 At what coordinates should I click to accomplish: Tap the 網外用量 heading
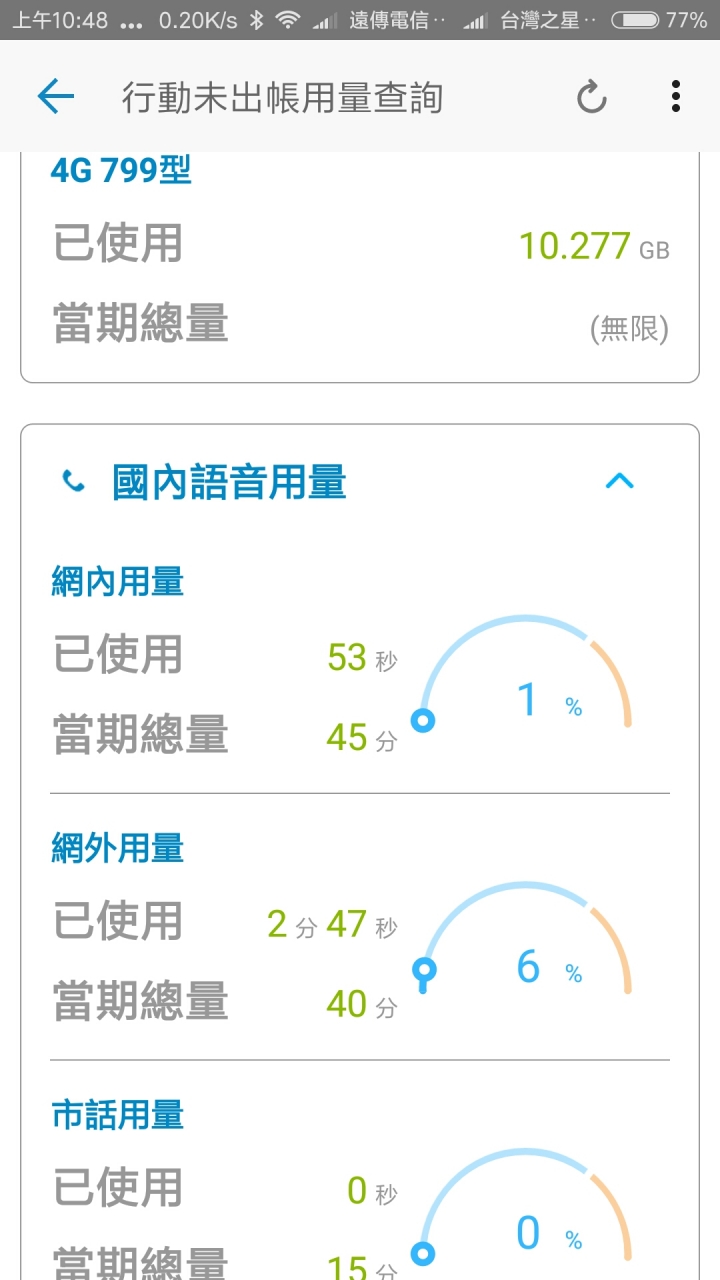118,849
